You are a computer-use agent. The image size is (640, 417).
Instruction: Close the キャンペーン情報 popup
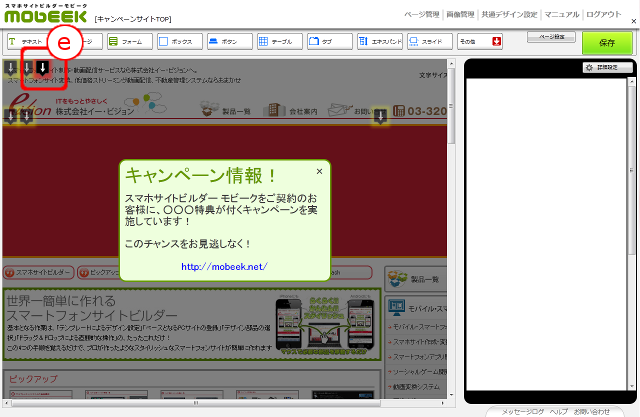[x=319, y=171]
